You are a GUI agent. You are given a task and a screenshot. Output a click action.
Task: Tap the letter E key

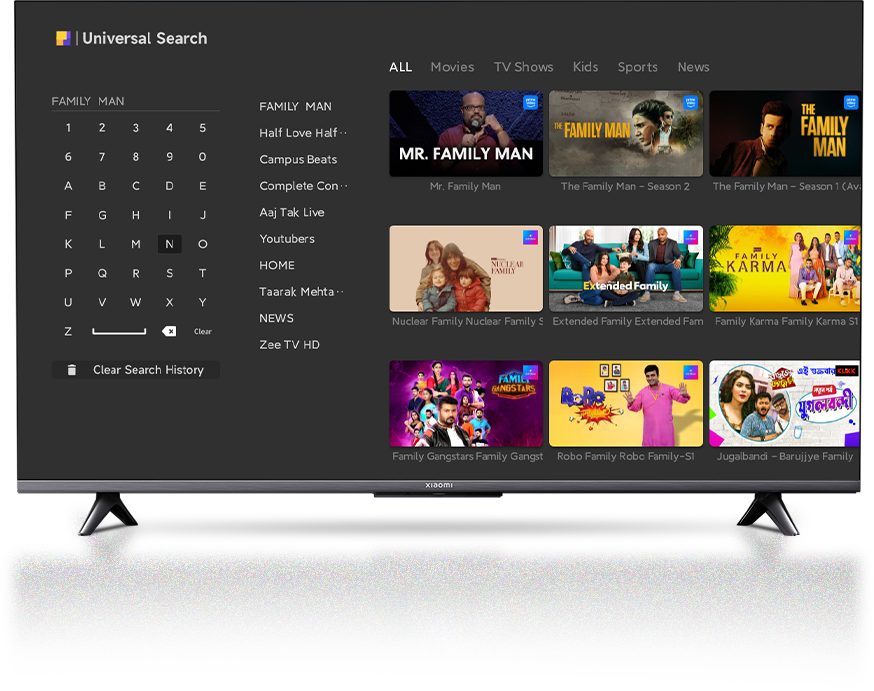pyautogui.click(x=203, y=186)
